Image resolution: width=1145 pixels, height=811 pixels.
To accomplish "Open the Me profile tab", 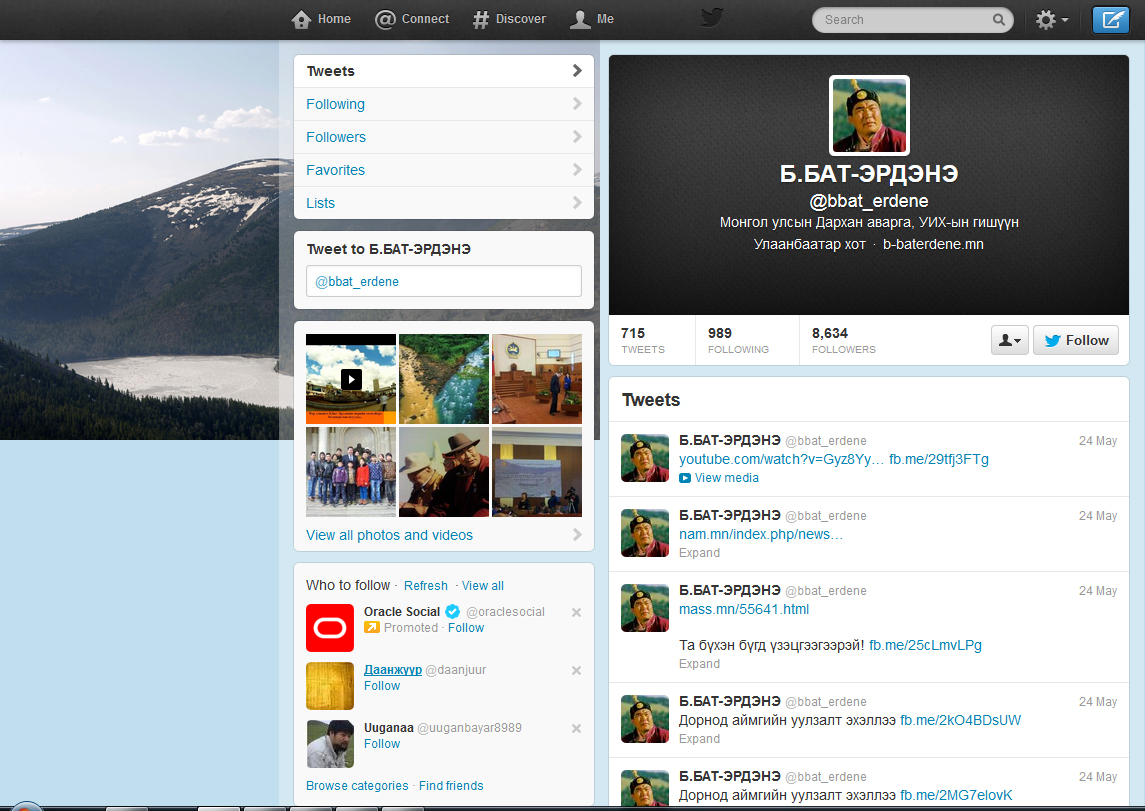I will pyautogui.click(x=592, y=19).
